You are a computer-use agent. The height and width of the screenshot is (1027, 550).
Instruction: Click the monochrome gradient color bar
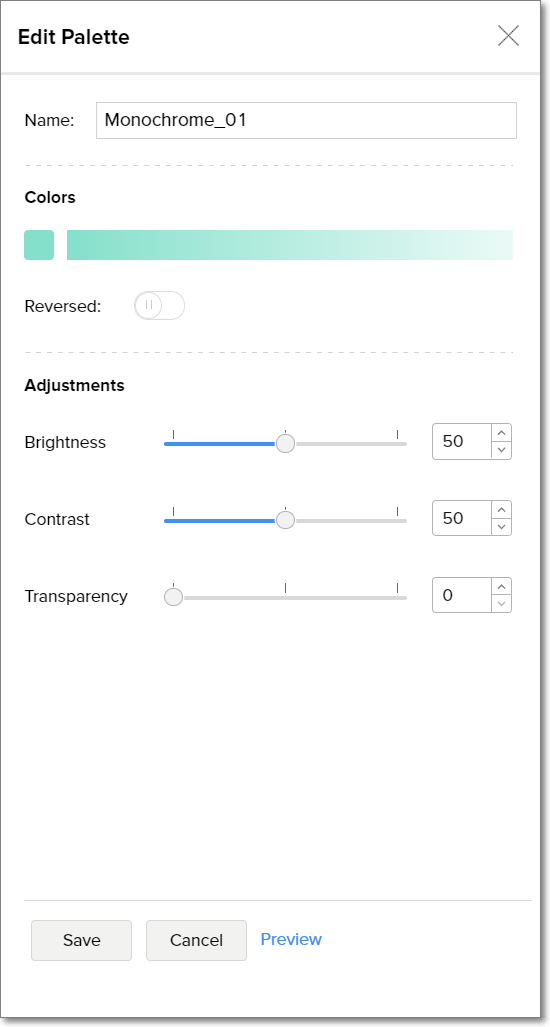290,245
